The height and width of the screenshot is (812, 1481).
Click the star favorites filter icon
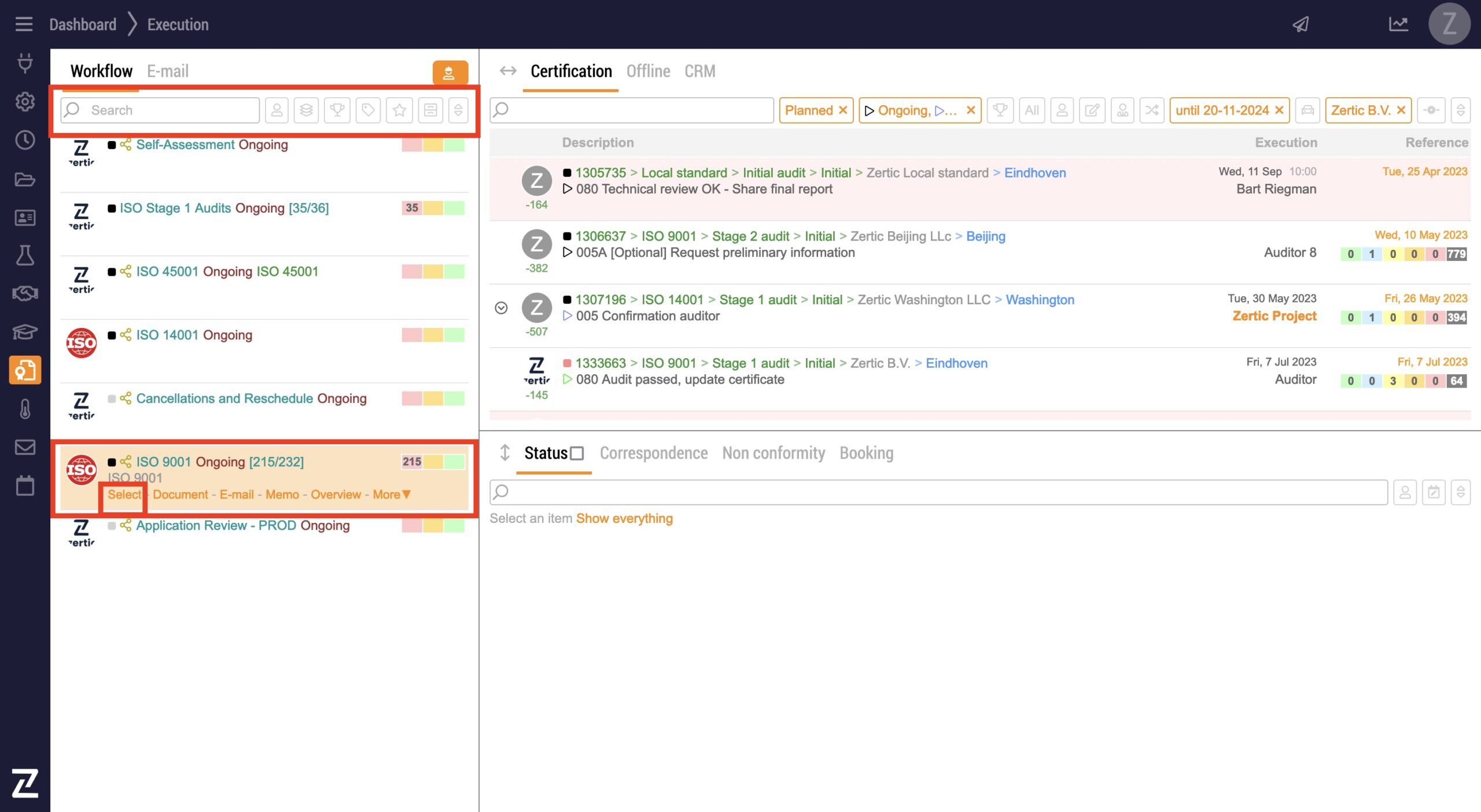pos(399,110)
